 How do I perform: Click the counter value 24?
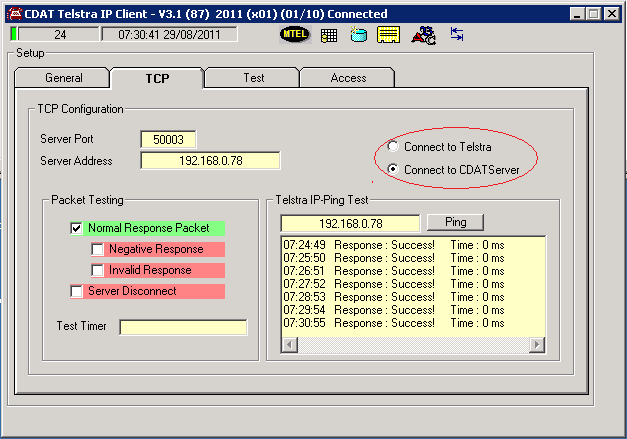tap(60, 34)
